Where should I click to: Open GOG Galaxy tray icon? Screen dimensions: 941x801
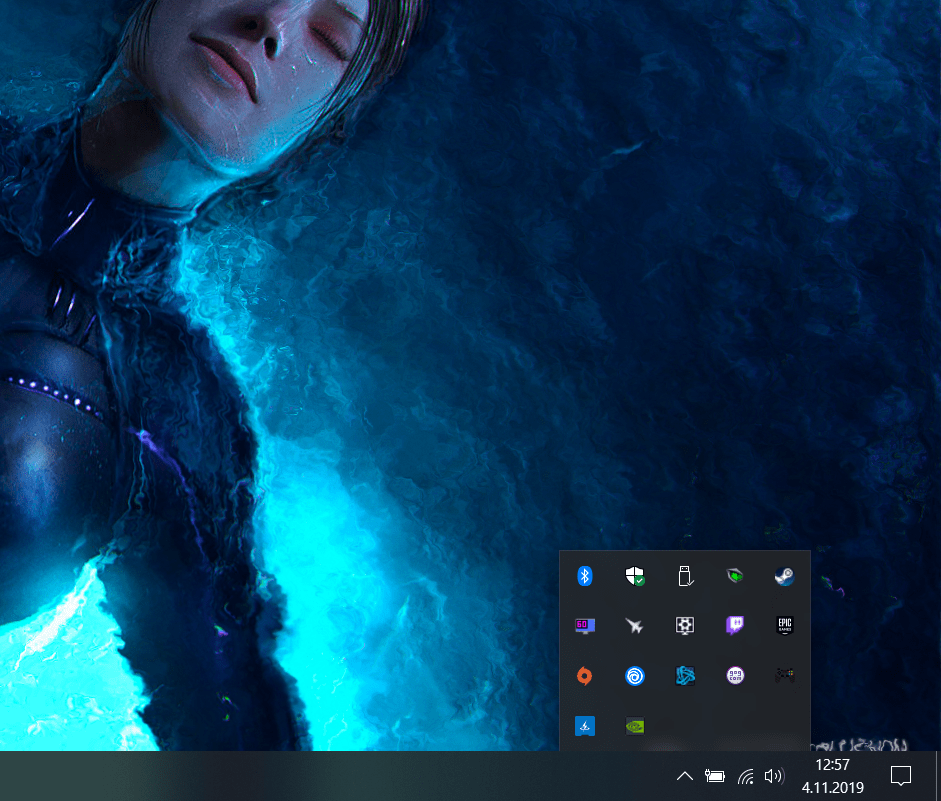[735, 676]
